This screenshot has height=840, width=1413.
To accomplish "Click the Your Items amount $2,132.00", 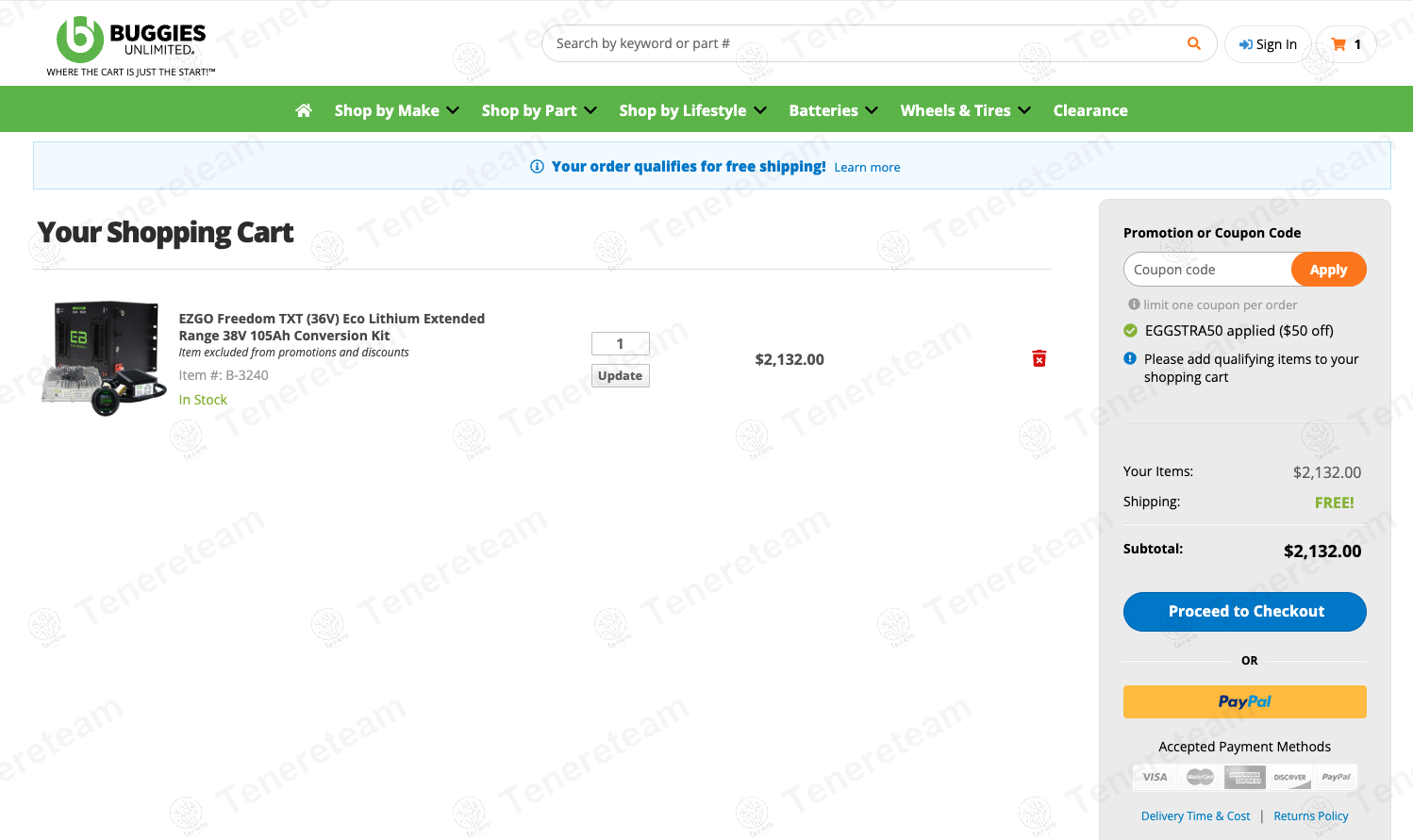I will coord(1326,472).
